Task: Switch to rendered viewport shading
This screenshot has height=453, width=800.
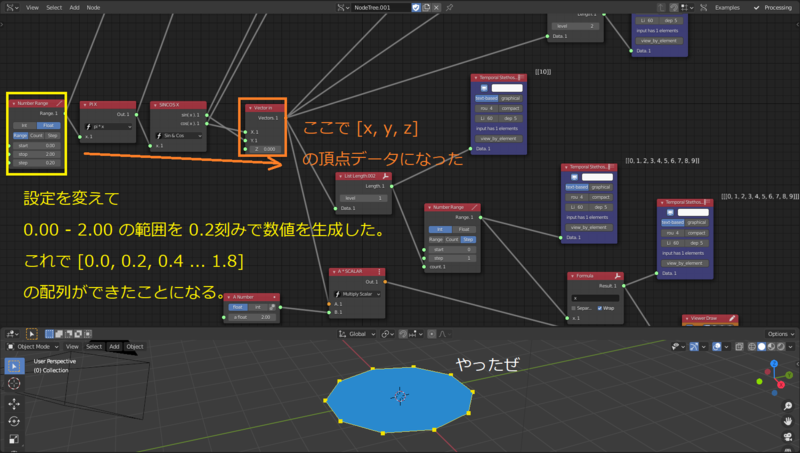Action: point(781,347)
